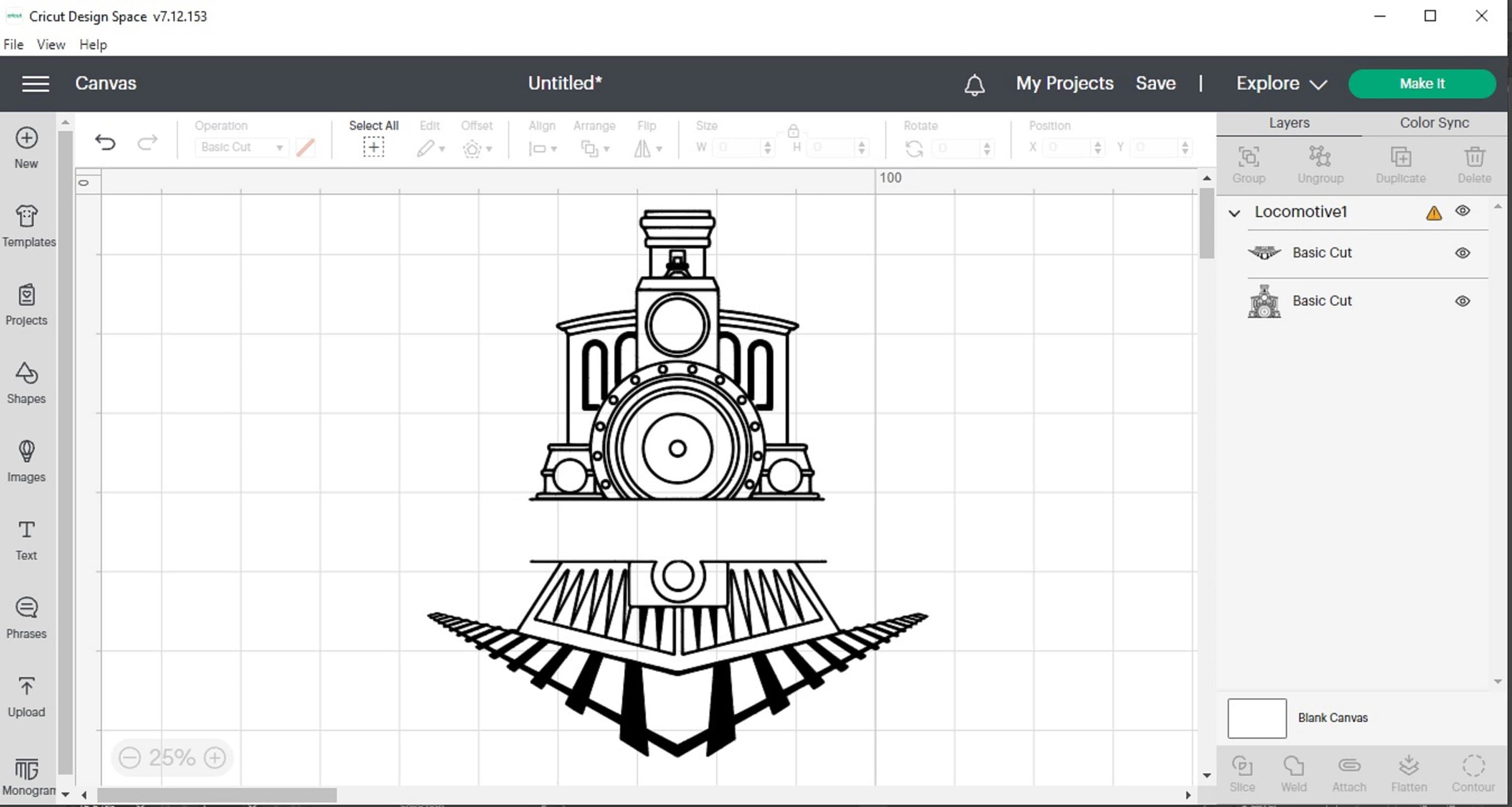Hide the first Basic Cut layer

coord(1463,253)
